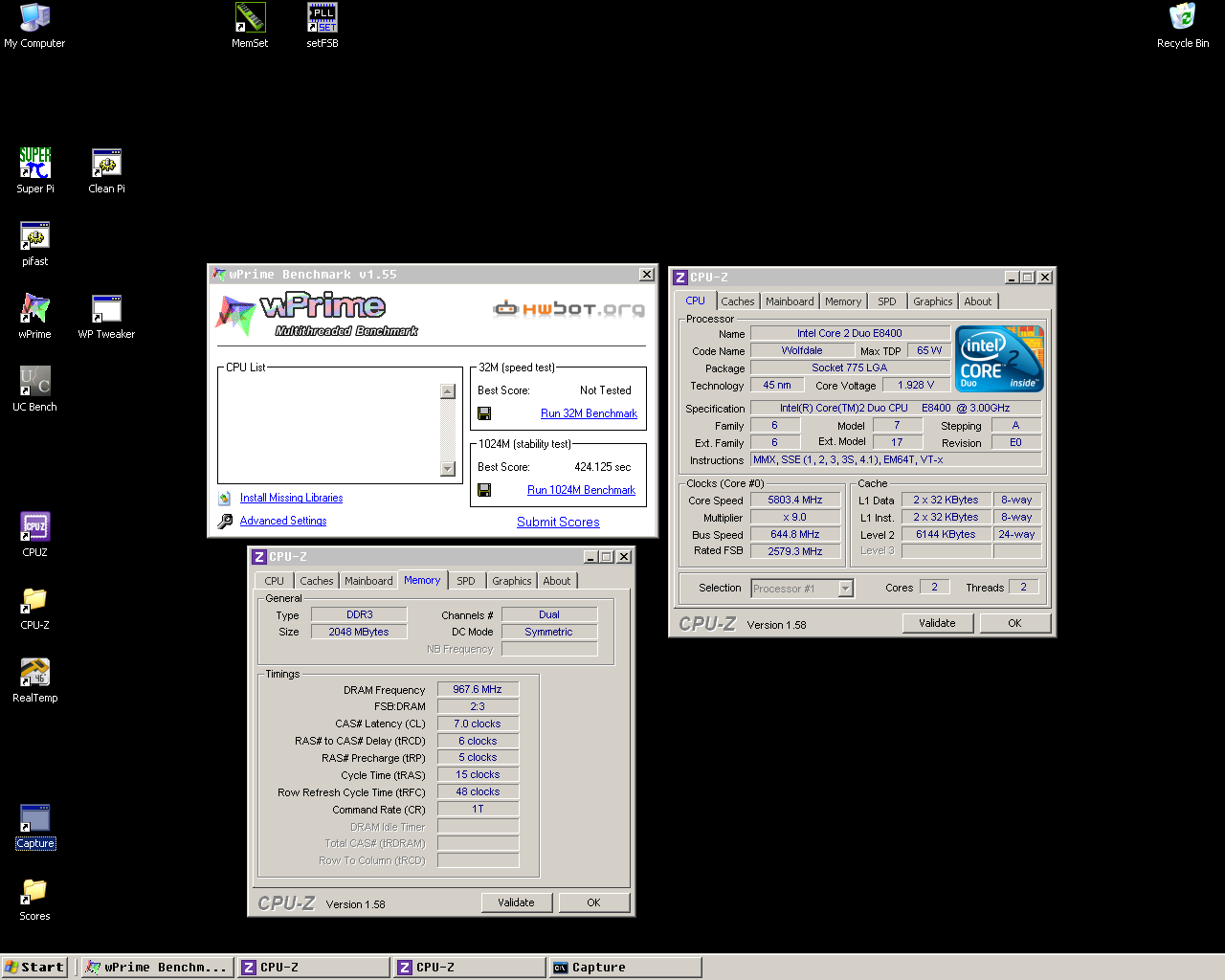
Task: Click the 1024M best score 424.125 sec
Action: tap(602, 467)
